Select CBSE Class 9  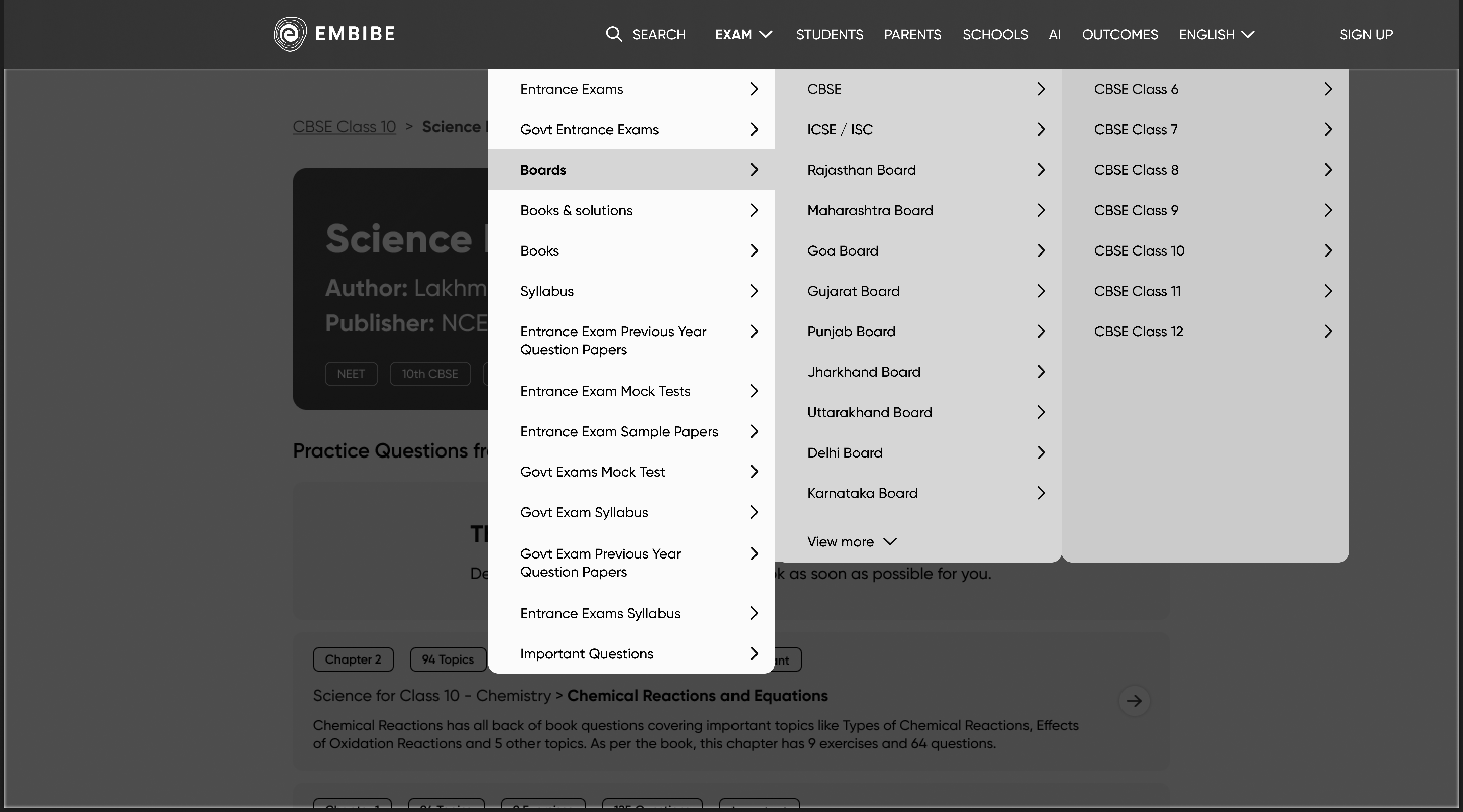pyautogui.click(x=1205, y=210)
